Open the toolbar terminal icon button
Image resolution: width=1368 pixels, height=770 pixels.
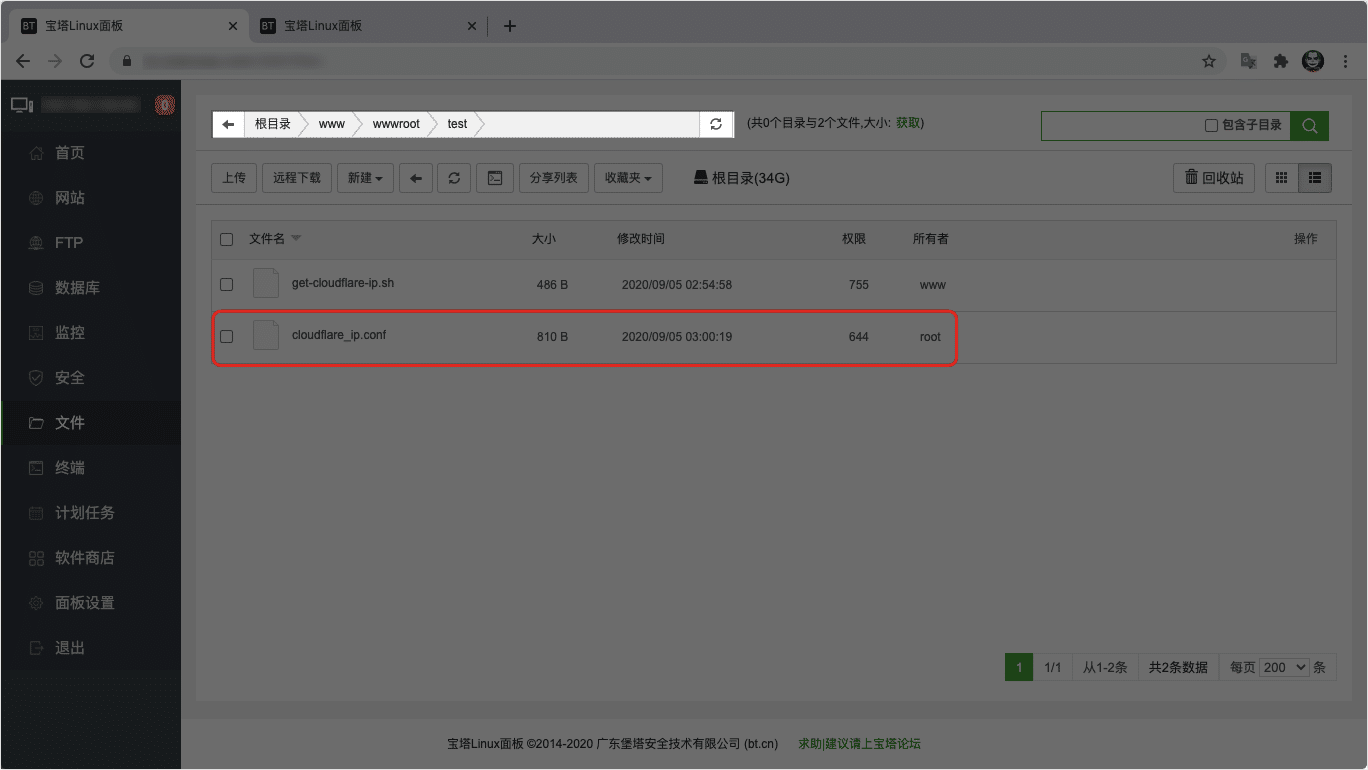pyautogui.click(x=494, y=178)
